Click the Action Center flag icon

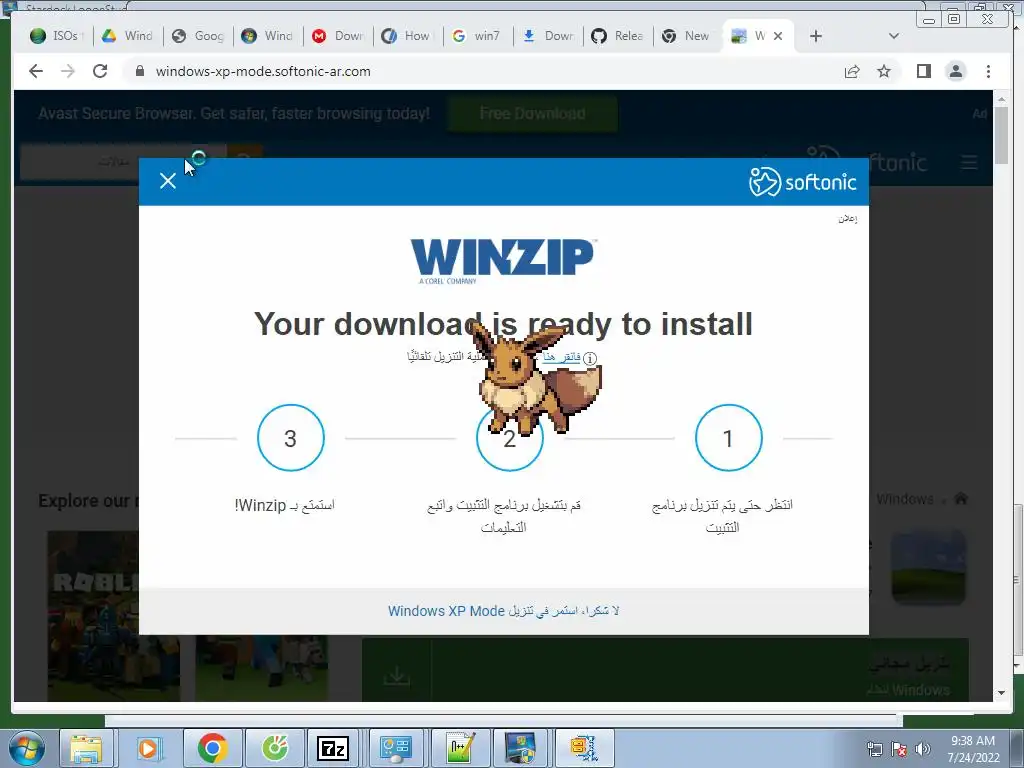click(899, 749)
